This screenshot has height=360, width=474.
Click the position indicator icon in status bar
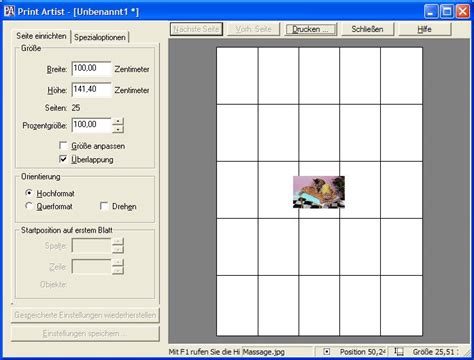coord(327,351)
